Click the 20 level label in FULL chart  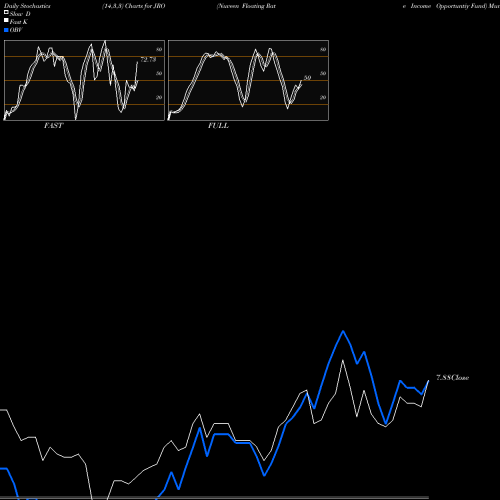click(x=323, y=98)
